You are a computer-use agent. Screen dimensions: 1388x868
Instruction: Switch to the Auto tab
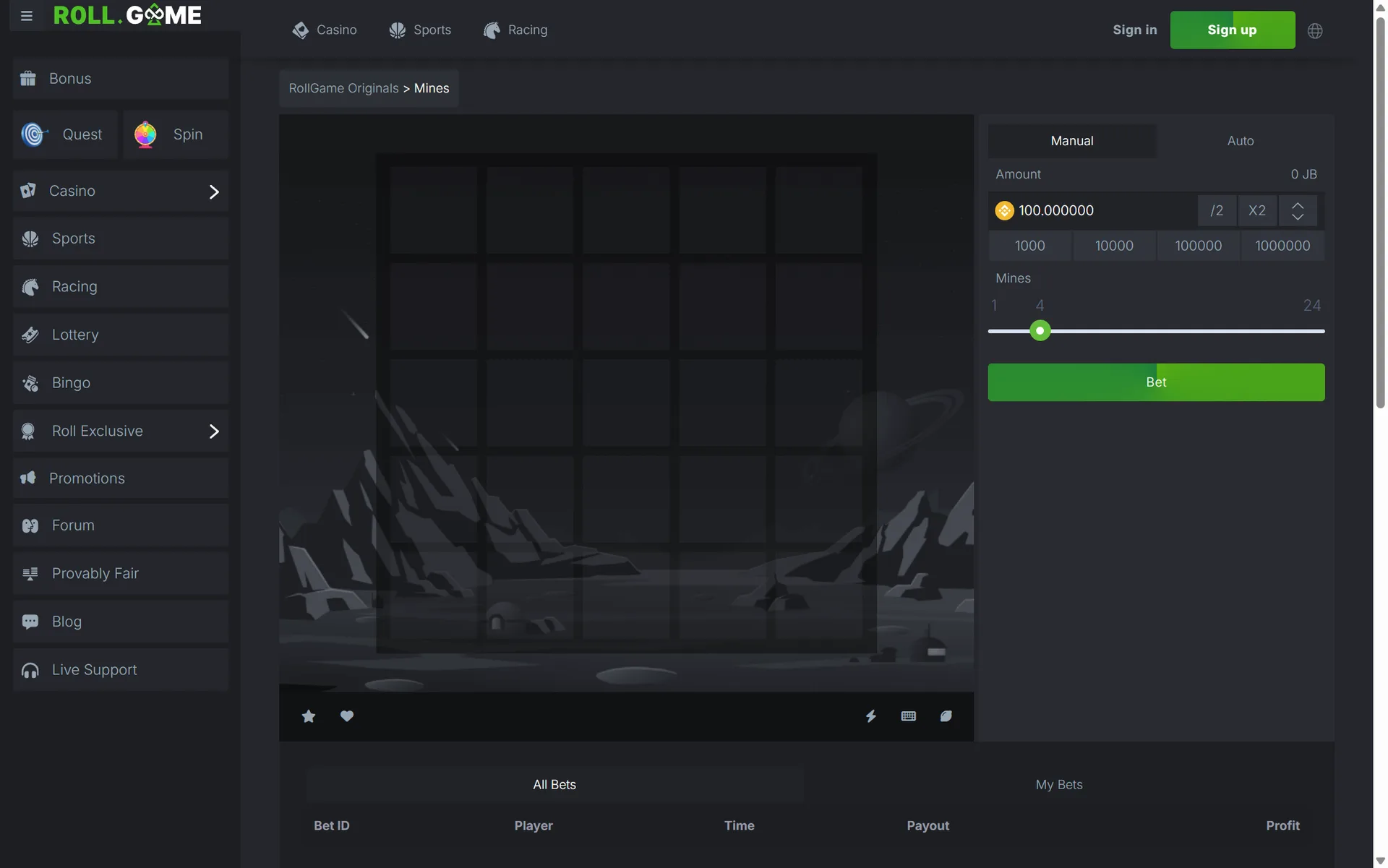pos(1241,141)
